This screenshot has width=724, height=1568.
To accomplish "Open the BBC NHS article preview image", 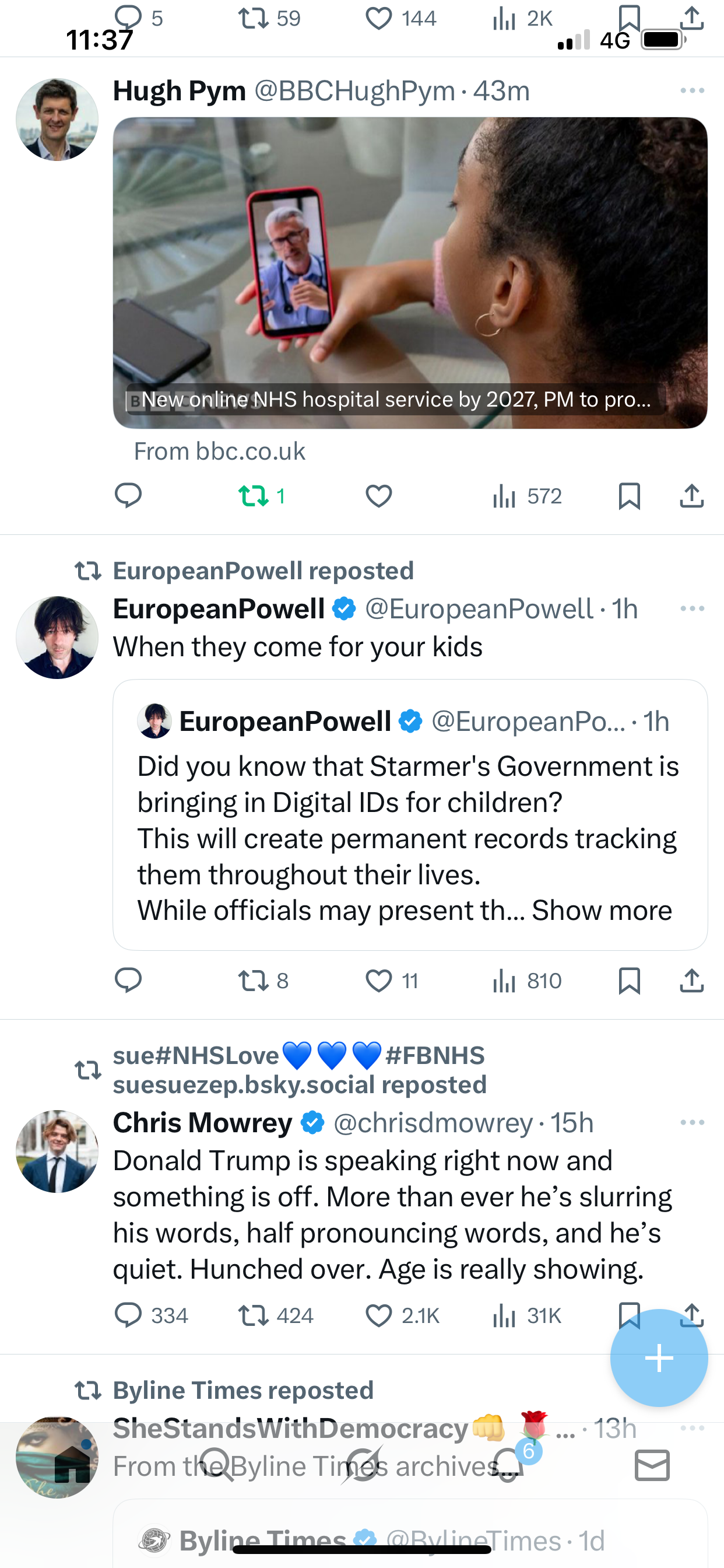I will pos(410,272).
